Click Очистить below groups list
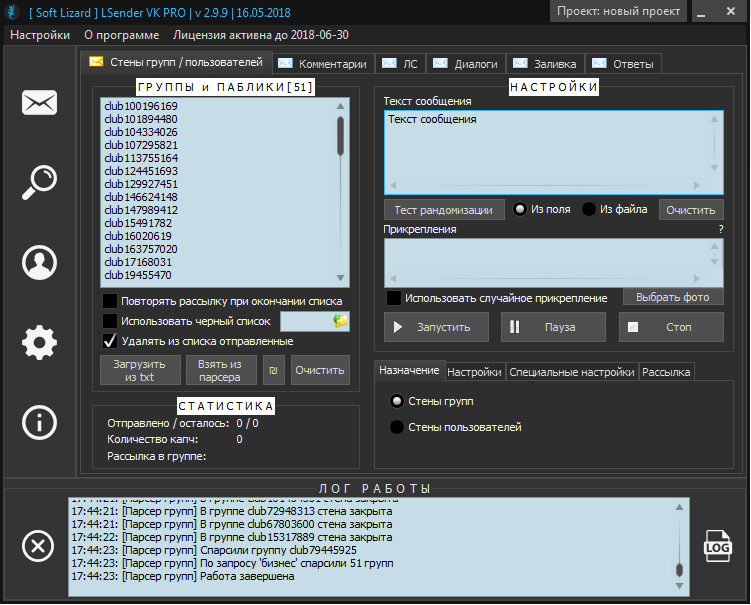The image size is (751, 605). (x=320, y=370)
